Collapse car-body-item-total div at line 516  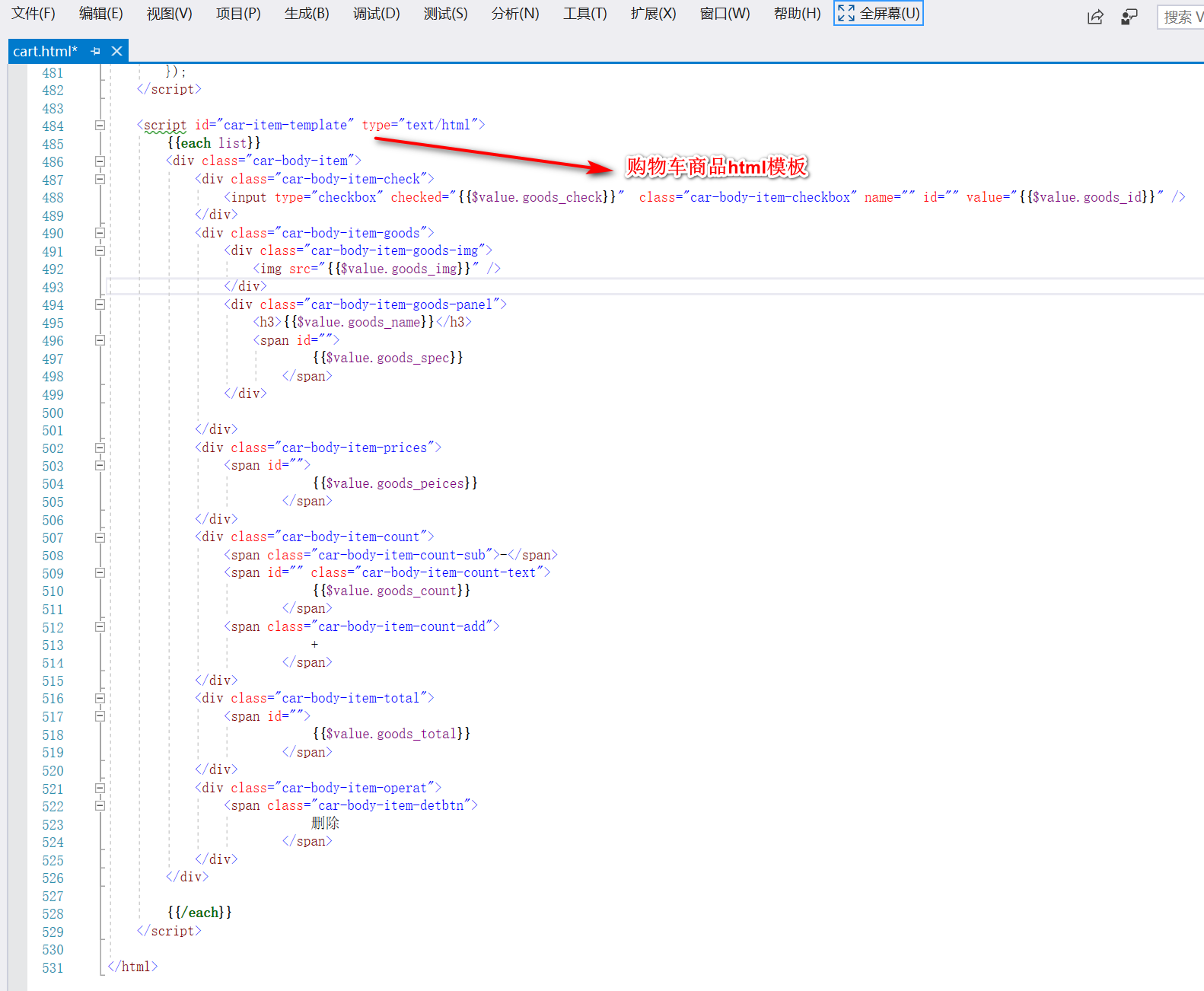click(x=100, y=698)
